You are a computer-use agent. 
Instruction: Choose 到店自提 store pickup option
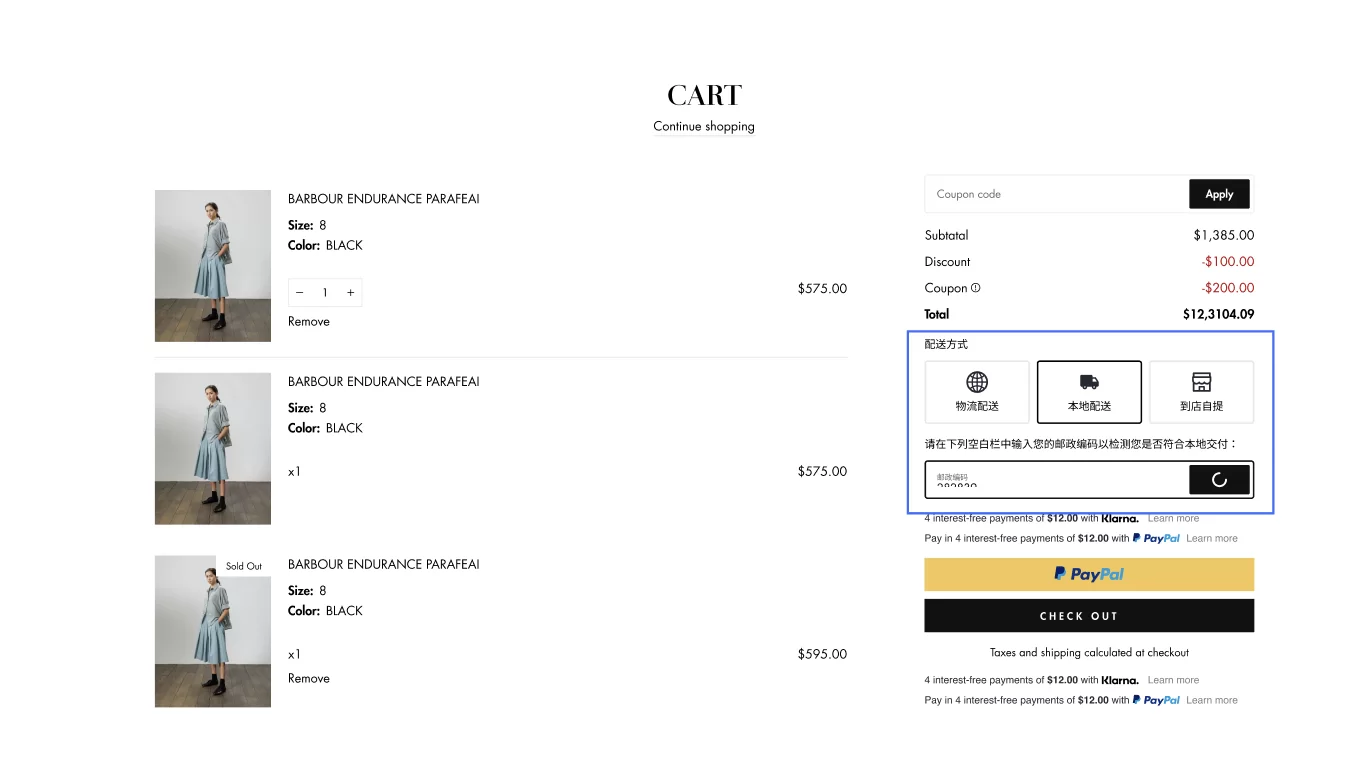click(1201, 392)
